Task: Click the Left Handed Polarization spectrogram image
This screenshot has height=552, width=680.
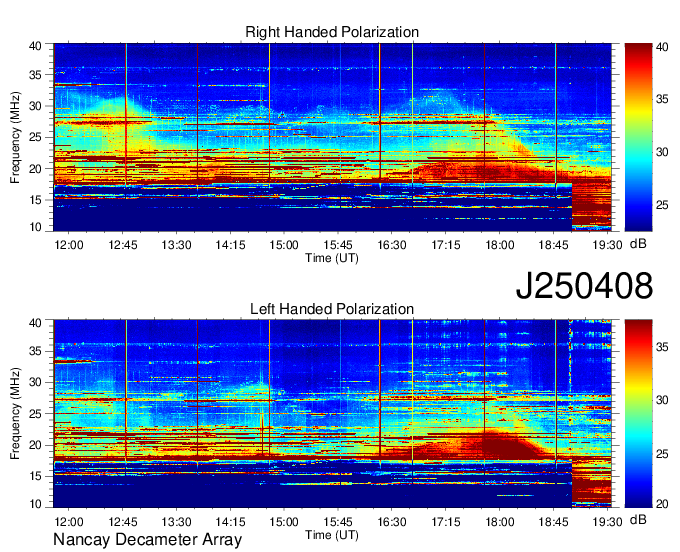Action: pos(332,414)
